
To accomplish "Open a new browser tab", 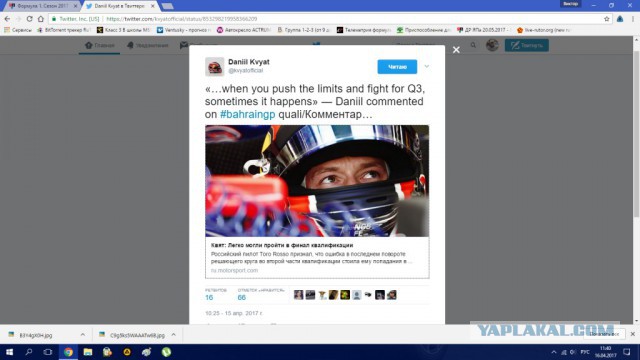I will coord(167,6).
